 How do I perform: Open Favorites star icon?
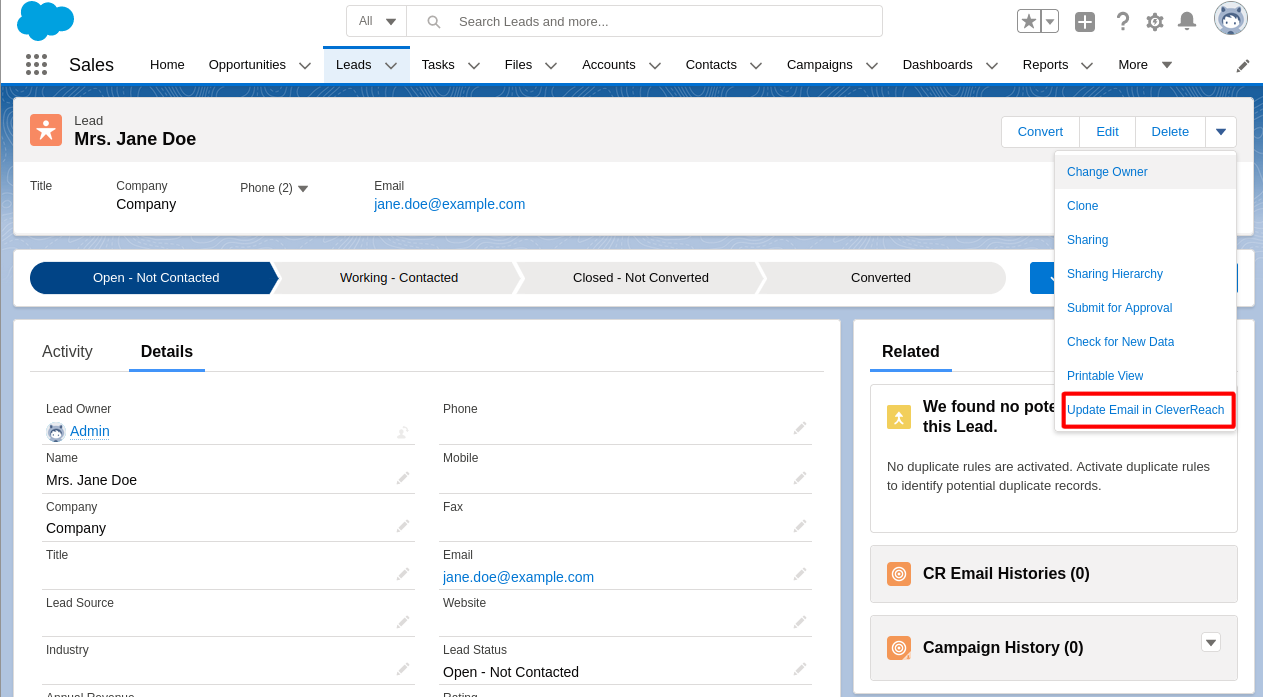click(1029, 21)
